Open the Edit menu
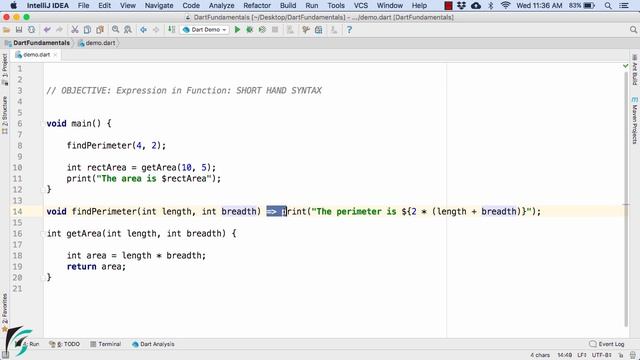The height and width of the screenshot is (360, 640). [x=104, y=5]
